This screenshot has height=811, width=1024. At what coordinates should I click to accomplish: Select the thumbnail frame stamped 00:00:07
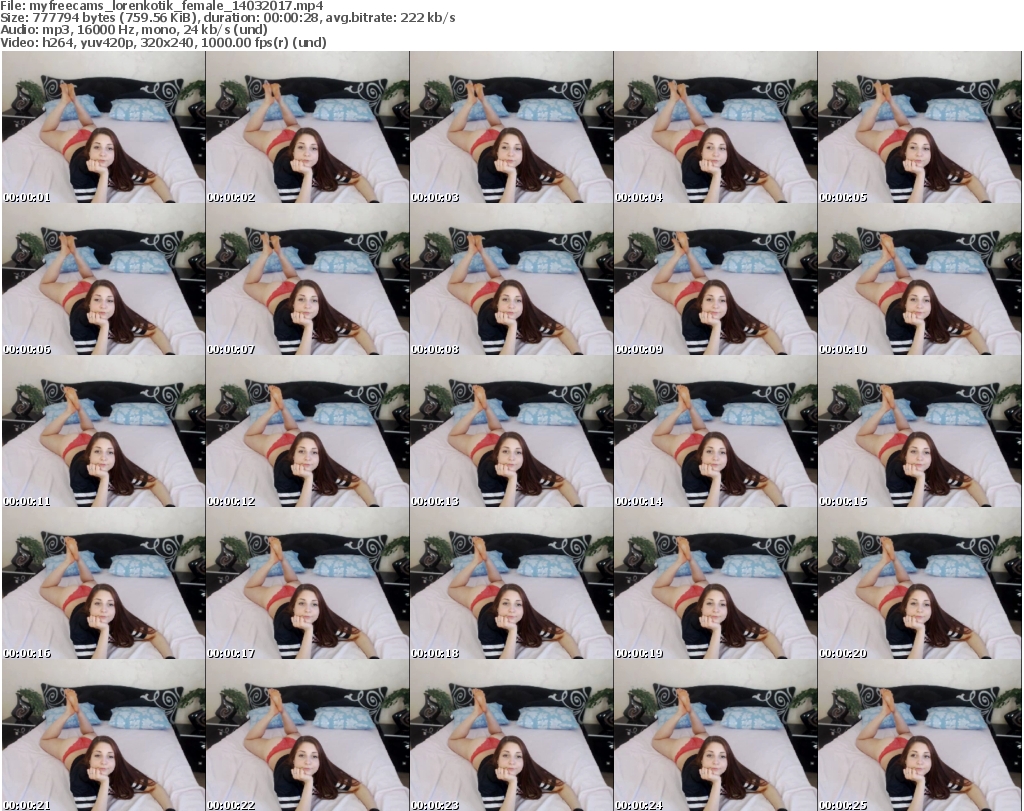pos(308,279)
